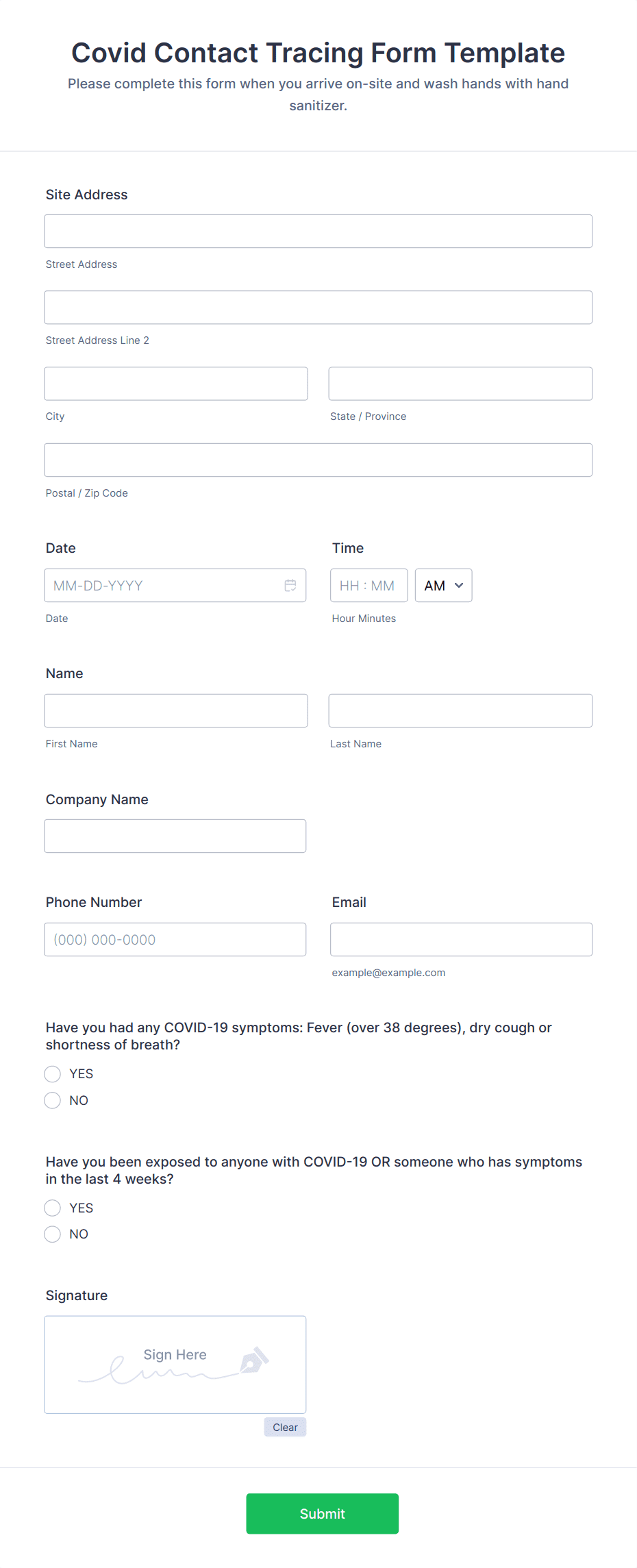Select YES for exposure in last 4 weeks

click(53, 1208)
